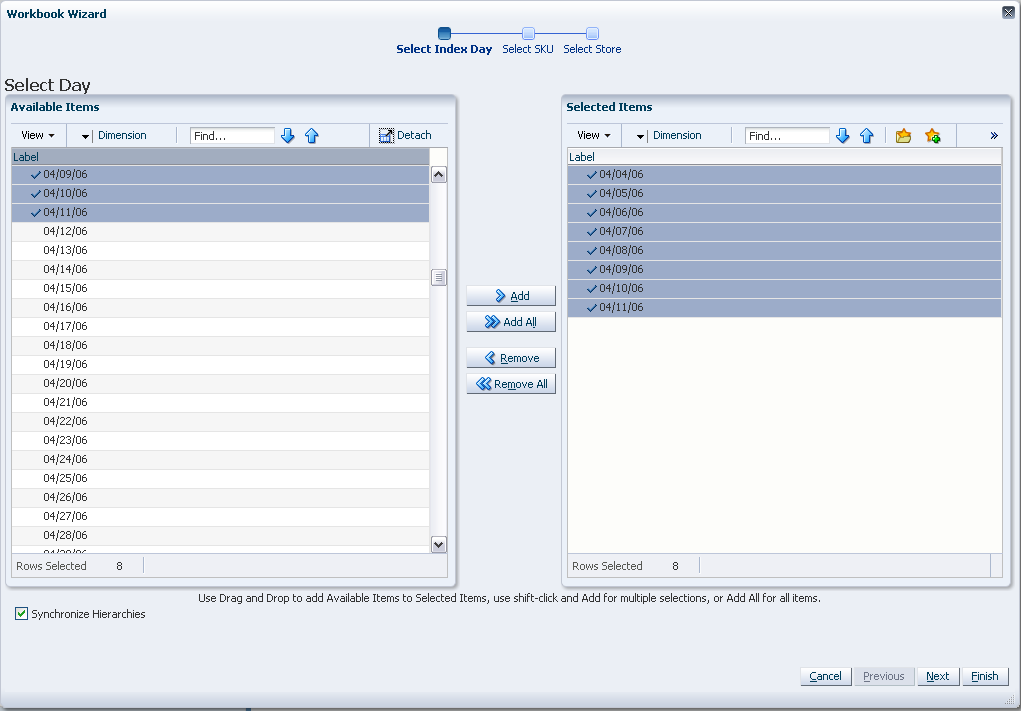The width and height of the screenshot is (1021, 711).
Task: Select 04/17/06 in Available Items
Action: pyautogui.click(x=220, y=326)
